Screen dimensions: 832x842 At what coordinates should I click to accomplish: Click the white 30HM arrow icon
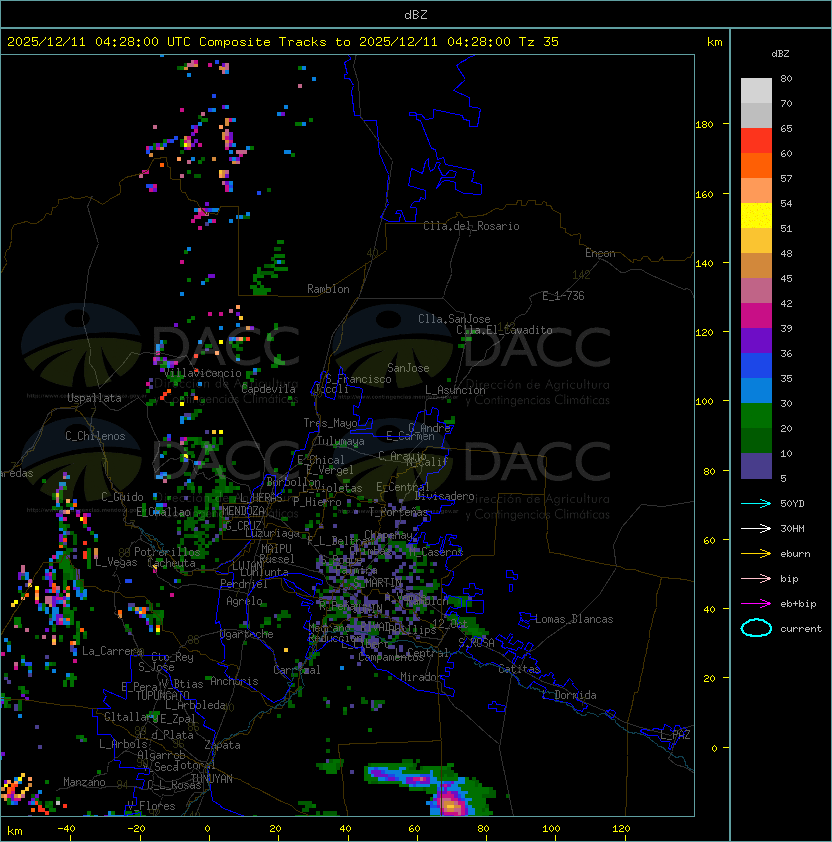(756, 528)
